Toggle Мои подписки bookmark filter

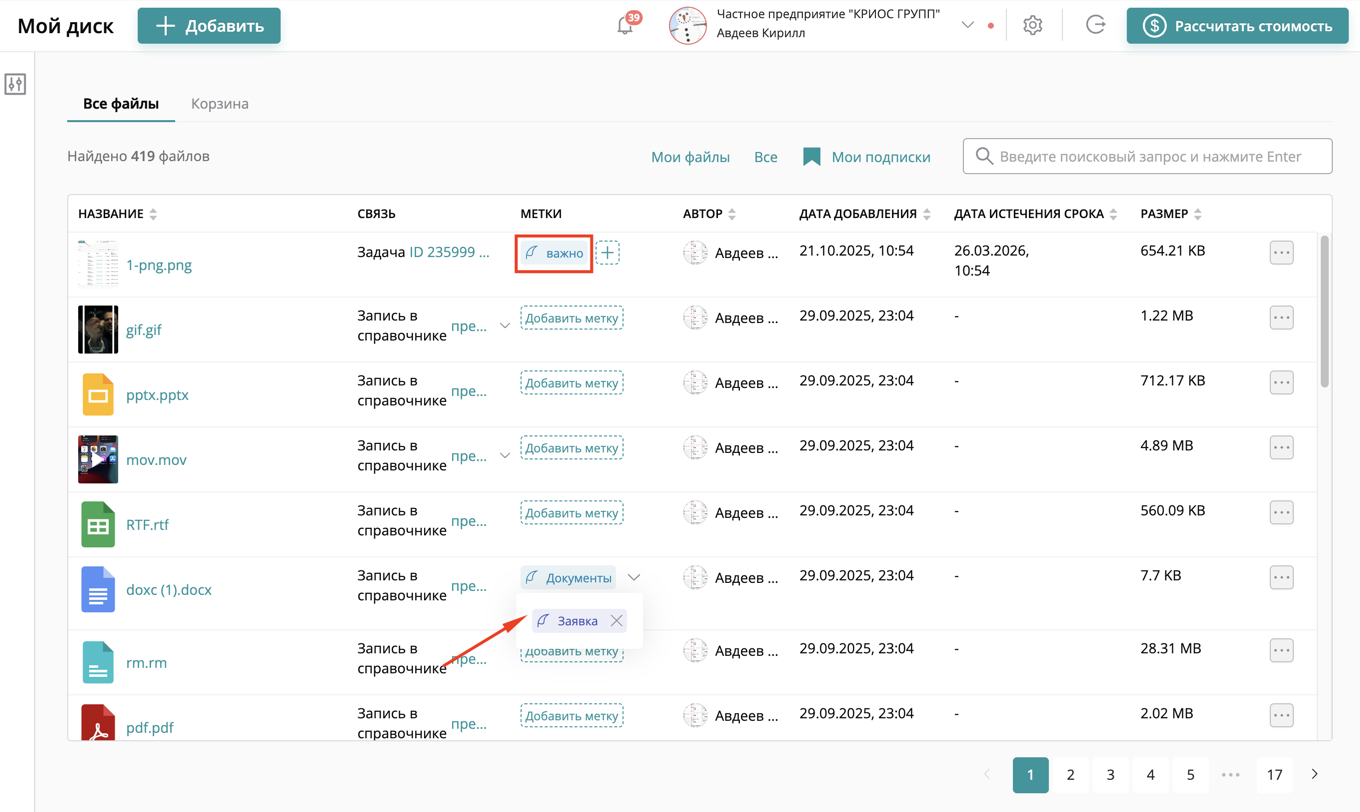tap(866, 157)
